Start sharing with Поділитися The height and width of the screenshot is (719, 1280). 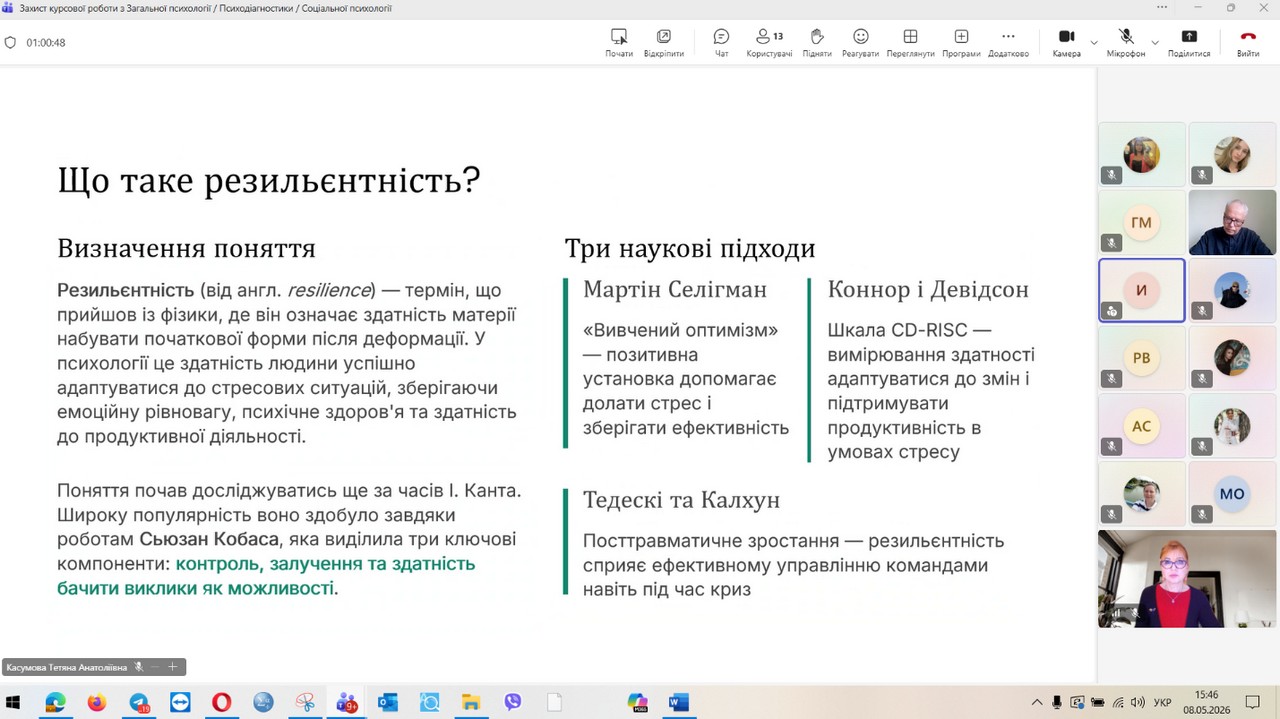(x=1189, y=42)
